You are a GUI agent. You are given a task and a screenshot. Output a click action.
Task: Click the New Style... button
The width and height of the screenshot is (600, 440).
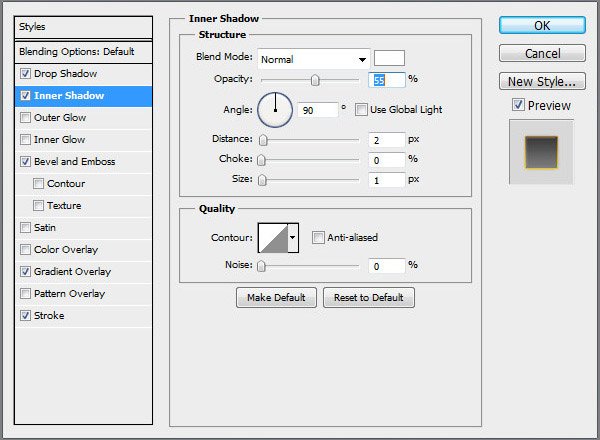coord(541,81)
